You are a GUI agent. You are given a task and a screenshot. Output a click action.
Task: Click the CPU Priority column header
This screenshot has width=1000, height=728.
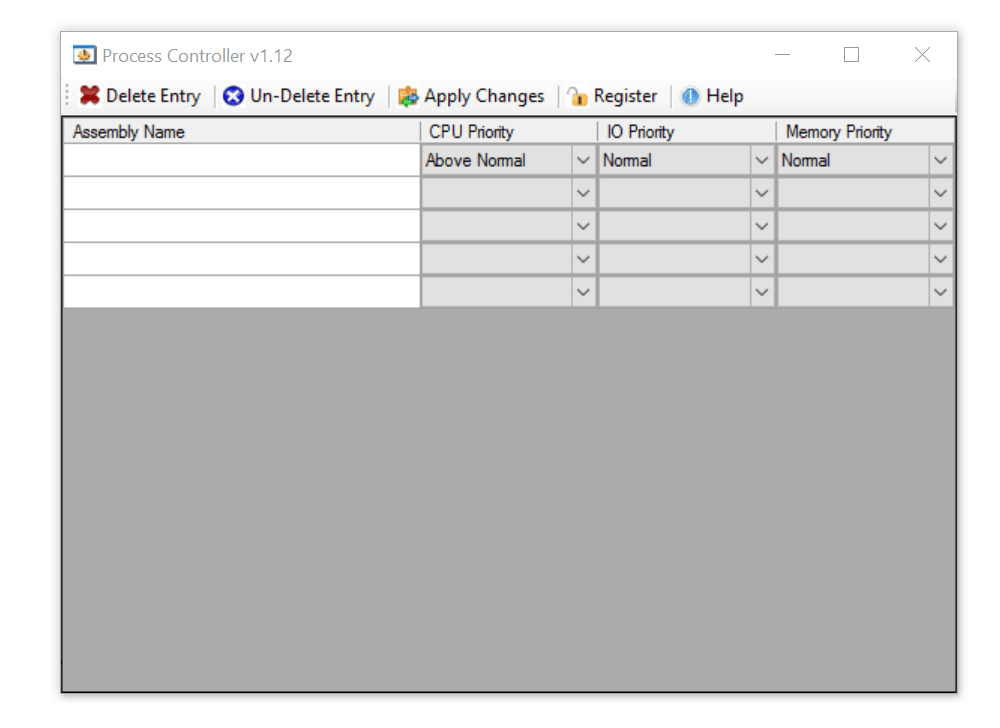click(509, 131)
